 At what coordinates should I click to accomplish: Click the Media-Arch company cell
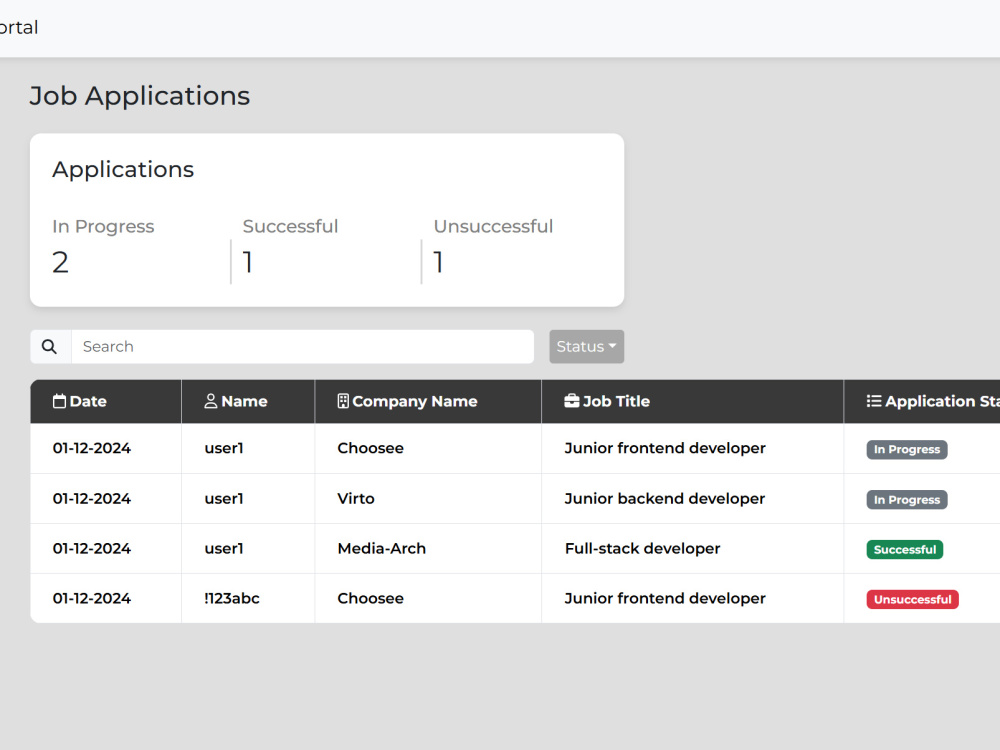tap(381, 548)
